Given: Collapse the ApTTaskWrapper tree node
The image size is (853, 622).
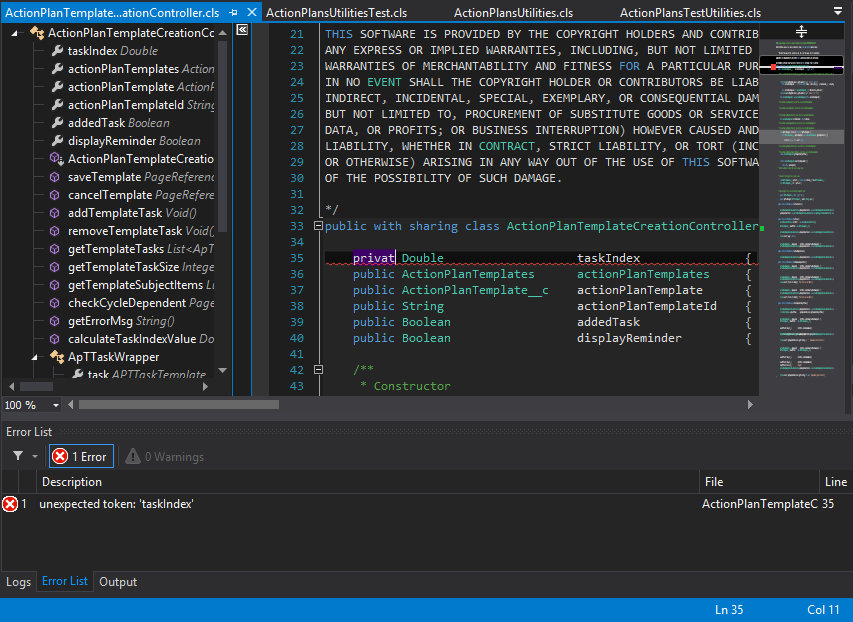Looking at the screenshot, I should 35,358.
